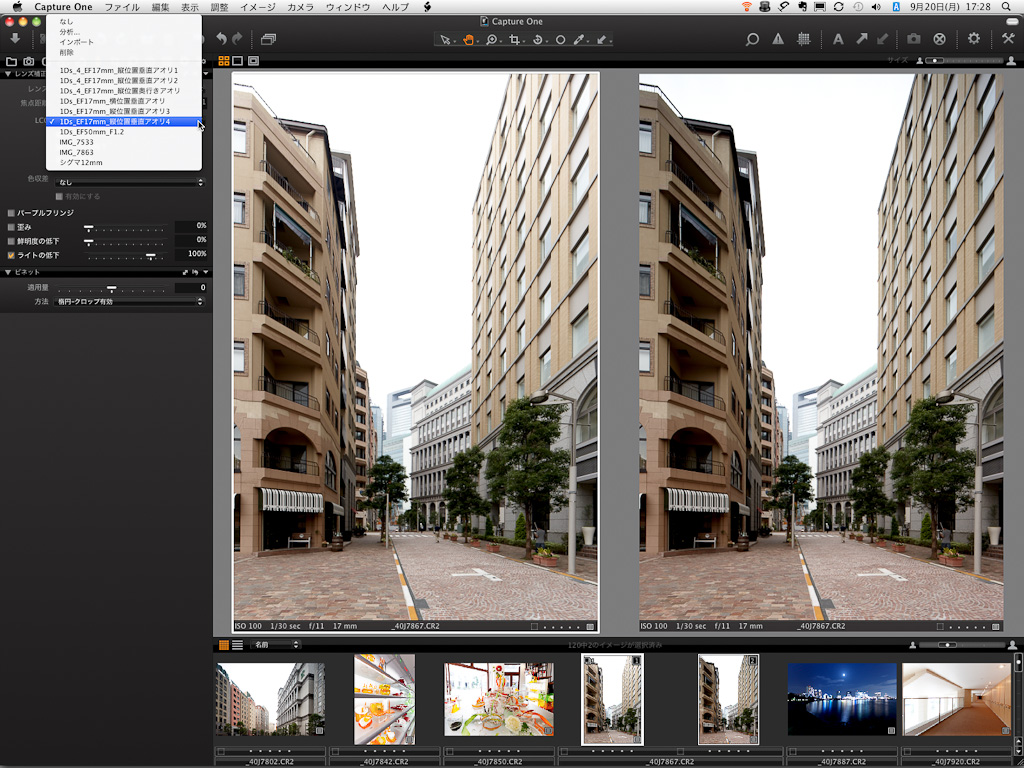This screenshot has height=768, width=1024.
Task: Click インポート in the popup menu
Action: click(x=77, y=42)
